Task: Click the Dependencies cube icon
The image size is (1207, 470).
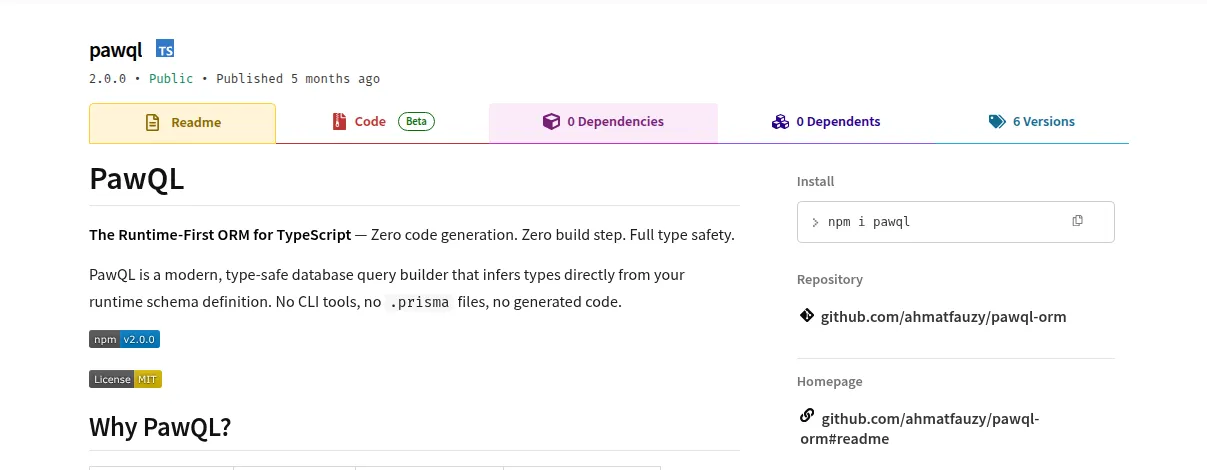Action: coord(551,122)
